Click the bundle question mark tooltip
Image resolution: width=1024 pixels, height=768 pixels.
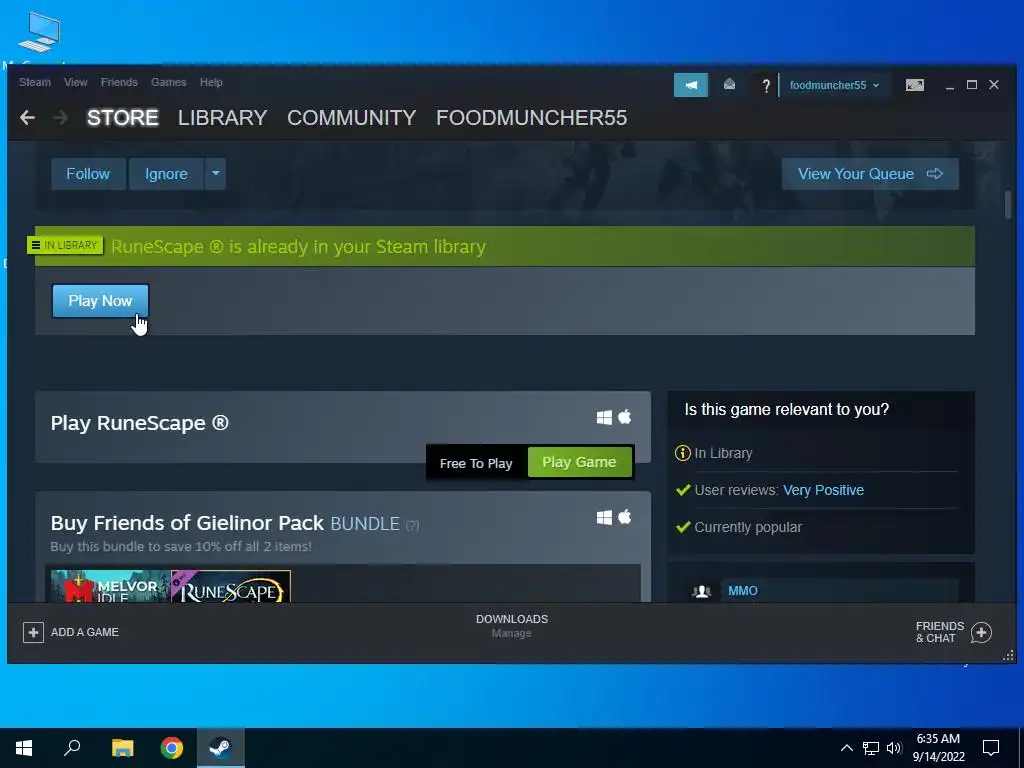pyautogui.click(x=412, y=524)
